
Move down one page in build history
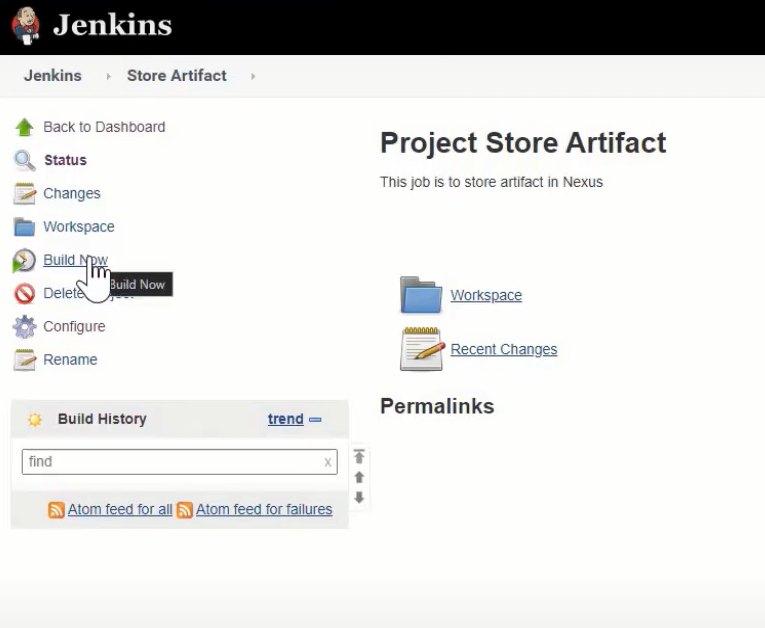click(359, 498)
